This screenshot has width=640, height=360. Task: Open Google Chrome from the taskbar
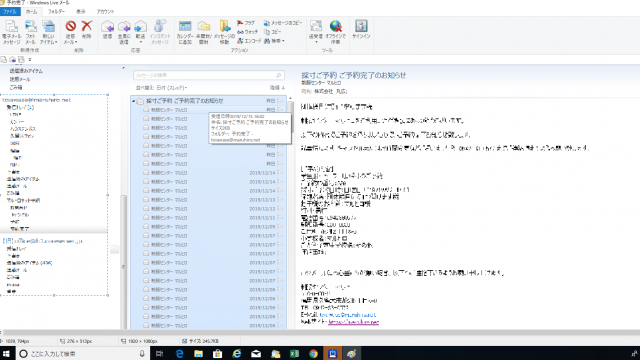coord(313,353)
